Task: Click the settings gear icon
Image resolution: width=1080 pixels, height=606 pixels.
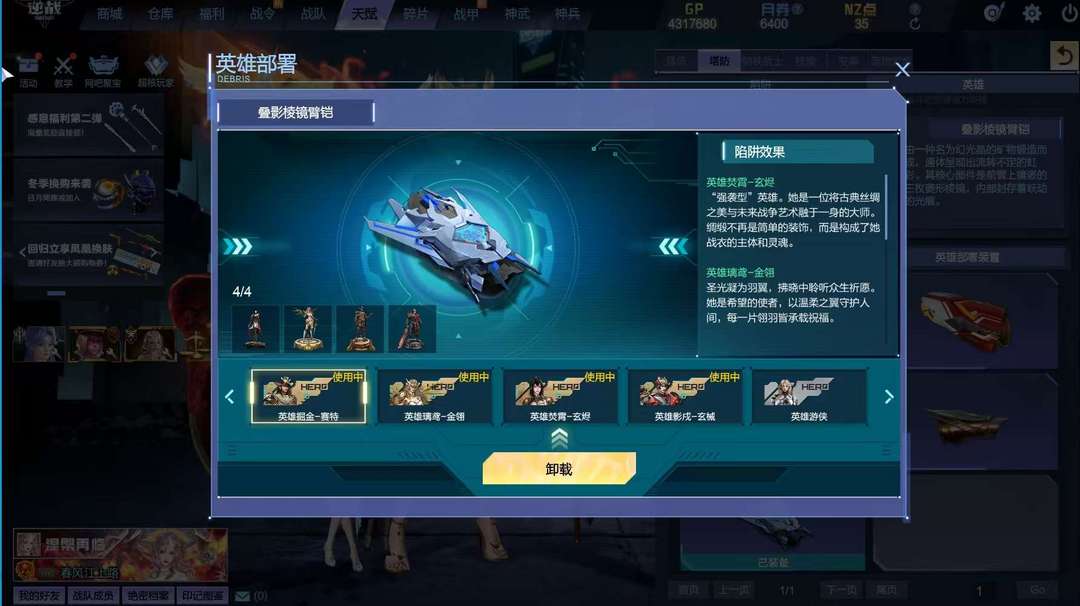Action: click(x=1032, y=13)
